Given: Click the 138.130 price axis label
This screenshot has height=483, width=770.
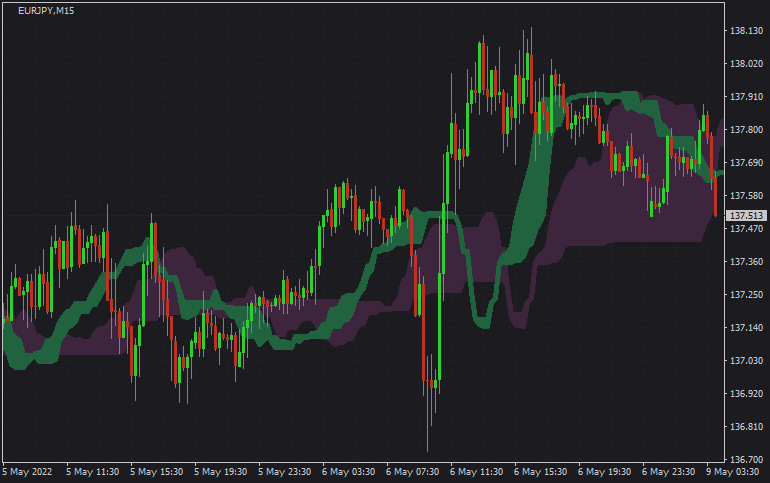Looking at the screenshot, I should click(x=746, y=30).
